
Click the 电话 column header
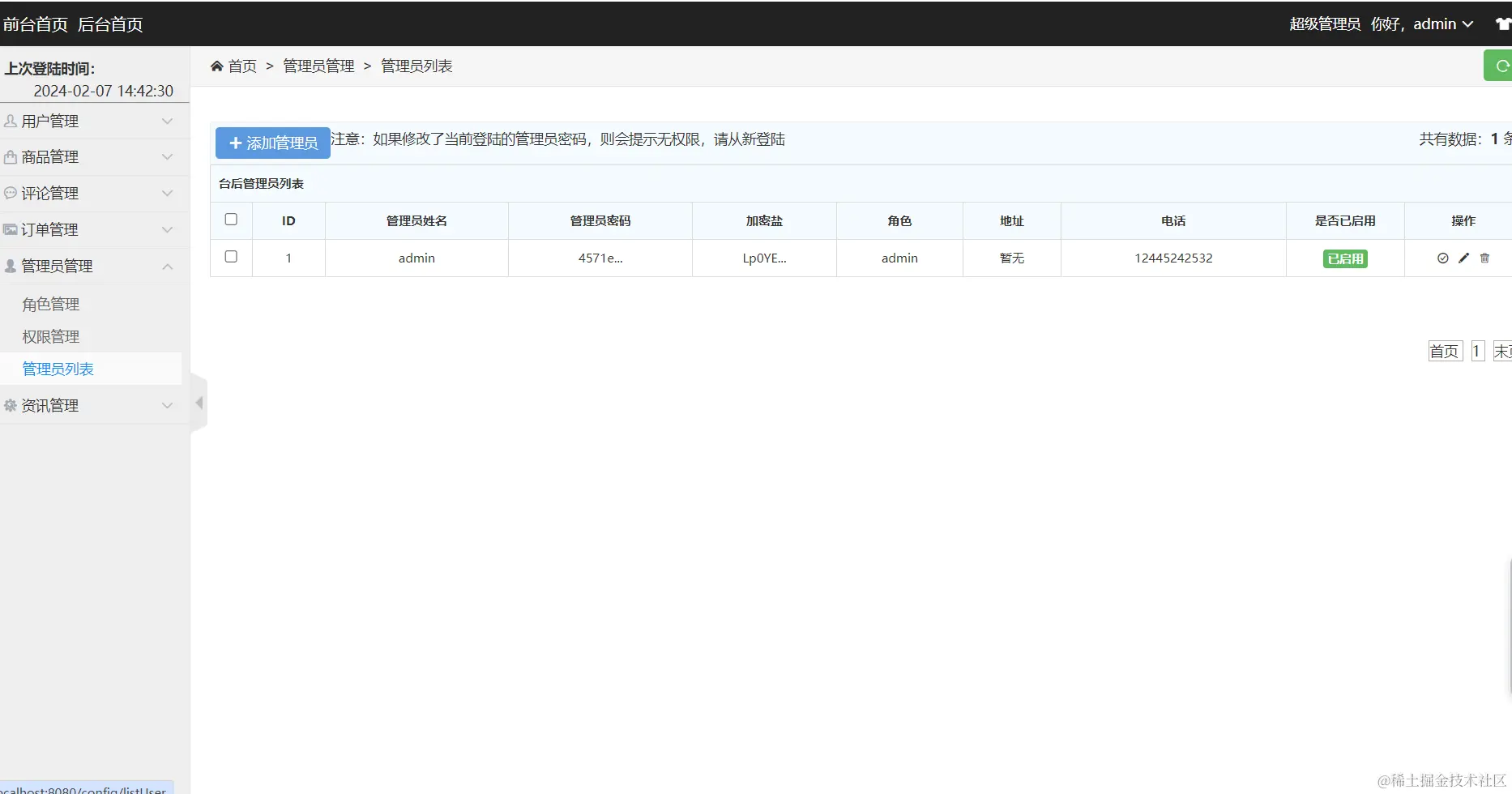1173,221
